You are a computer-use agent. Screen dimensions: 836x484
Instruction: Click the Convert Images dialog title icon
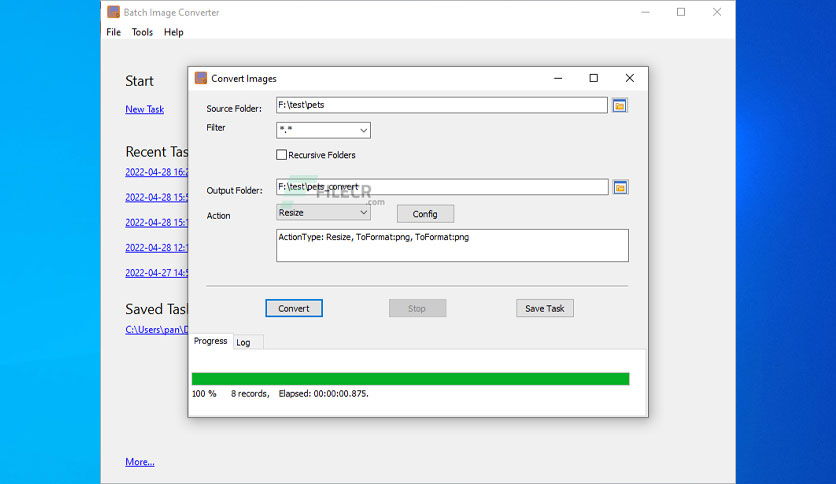[200, 78]
